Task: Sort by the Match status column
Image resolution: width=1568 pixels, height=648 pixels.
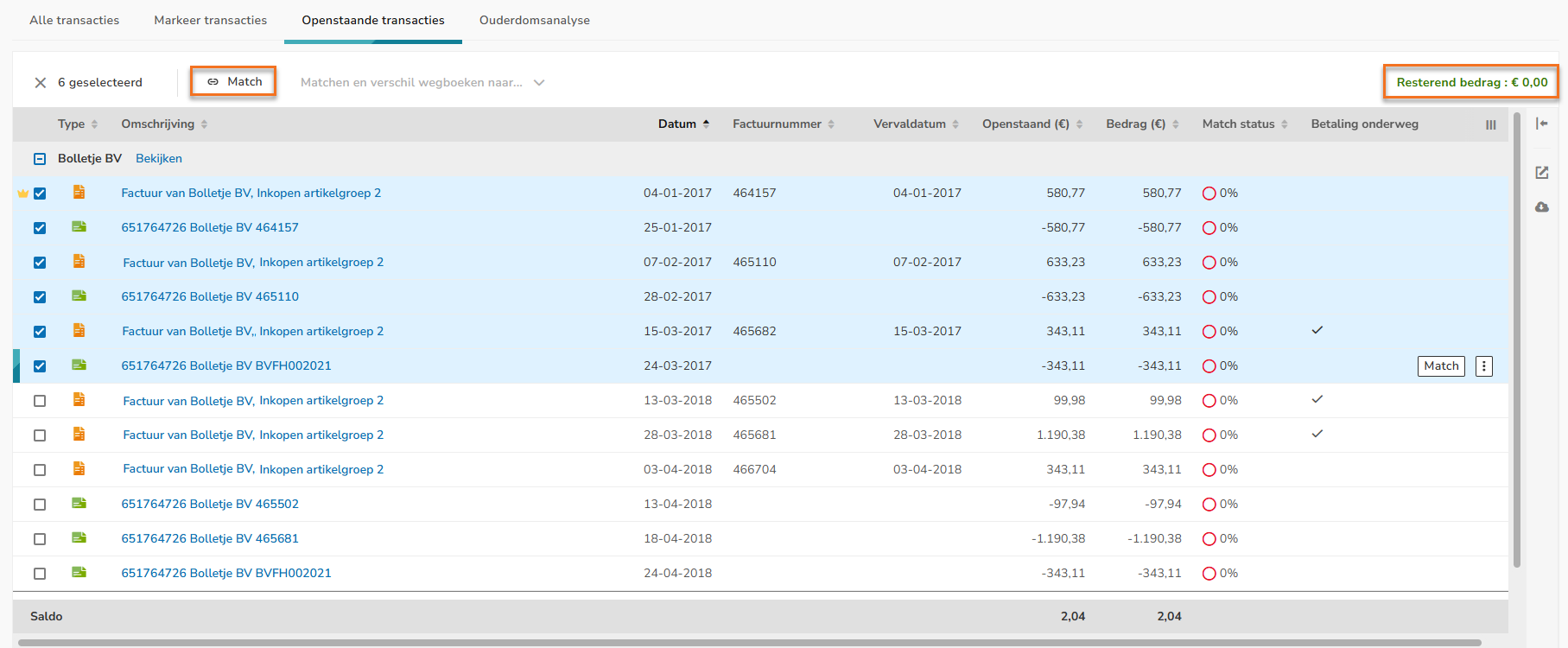Action: [1245, 124]
